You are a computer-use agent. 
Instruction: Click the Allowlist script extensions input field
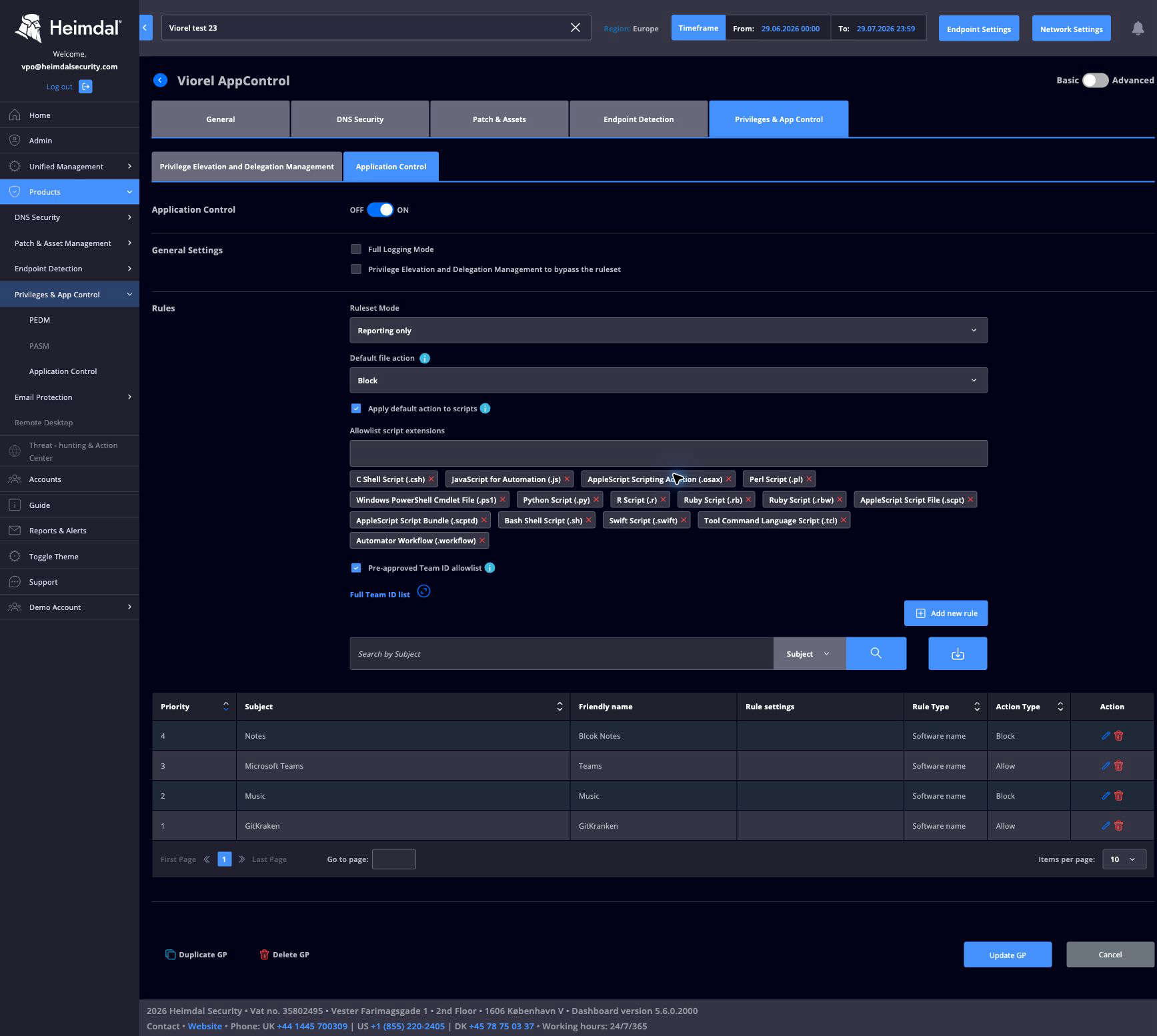coord(668,453)
